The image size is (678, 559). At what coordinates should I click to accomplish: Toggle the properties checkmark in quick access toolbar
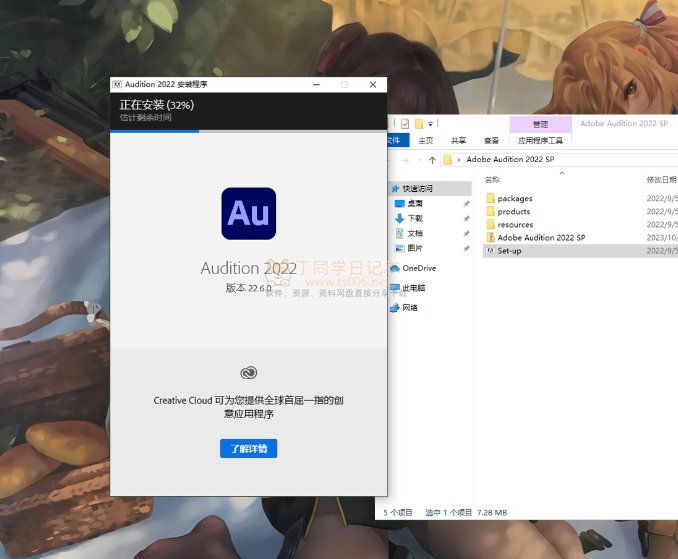[405, 124]
